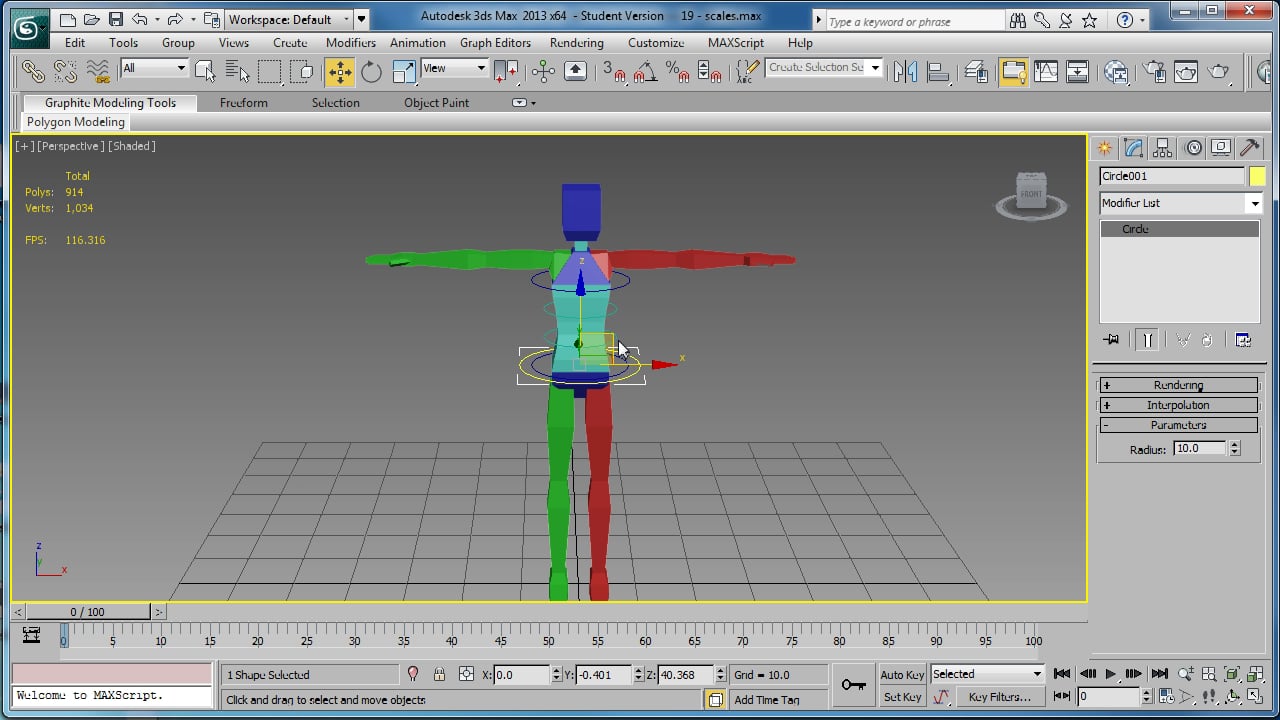This screenshot has height=720, width=1280.
Task: Open the Modifier List dropdown
Action: click(1180, 203)
